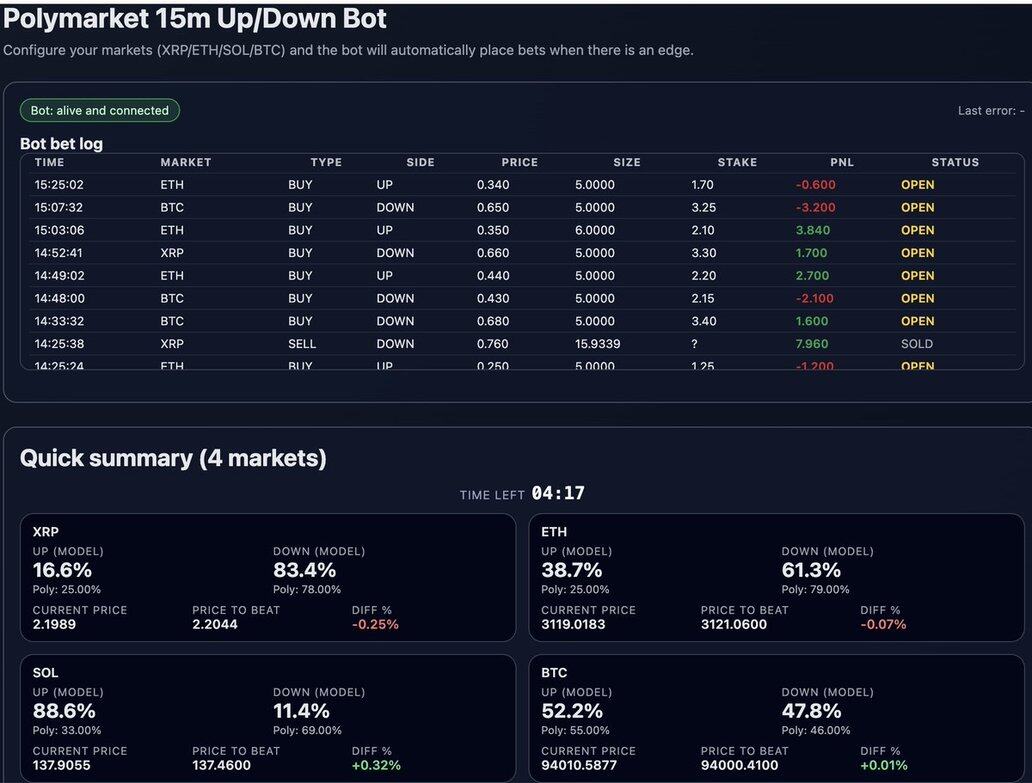This screenshot has height=783, width=1032.
Task: Click the STAKE column header
Action: (737, 162)
